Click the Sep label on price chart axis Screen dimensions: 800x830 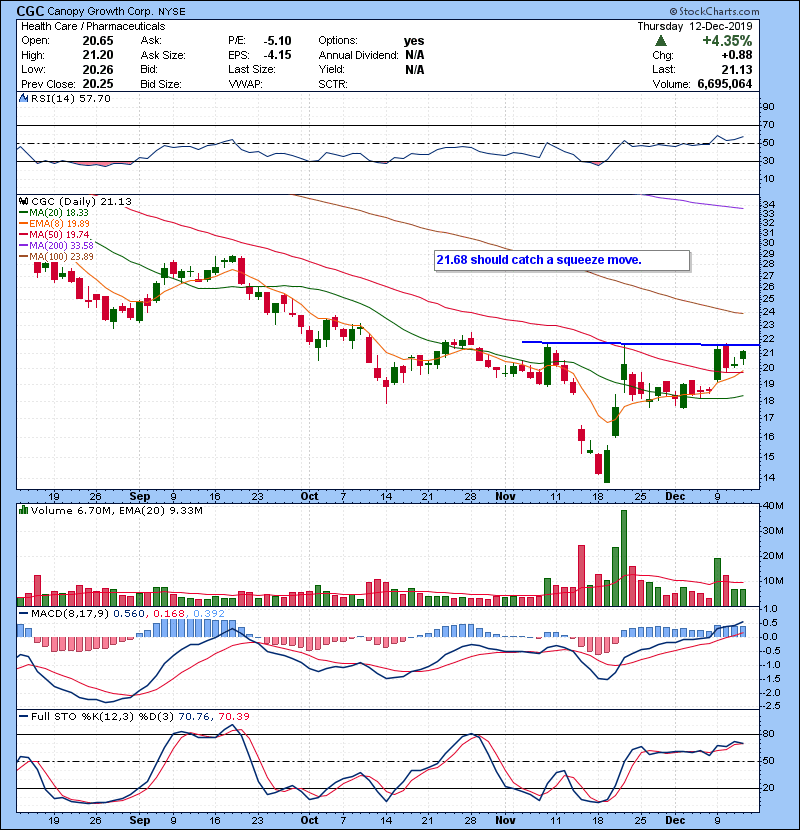[x=140, y=496]
